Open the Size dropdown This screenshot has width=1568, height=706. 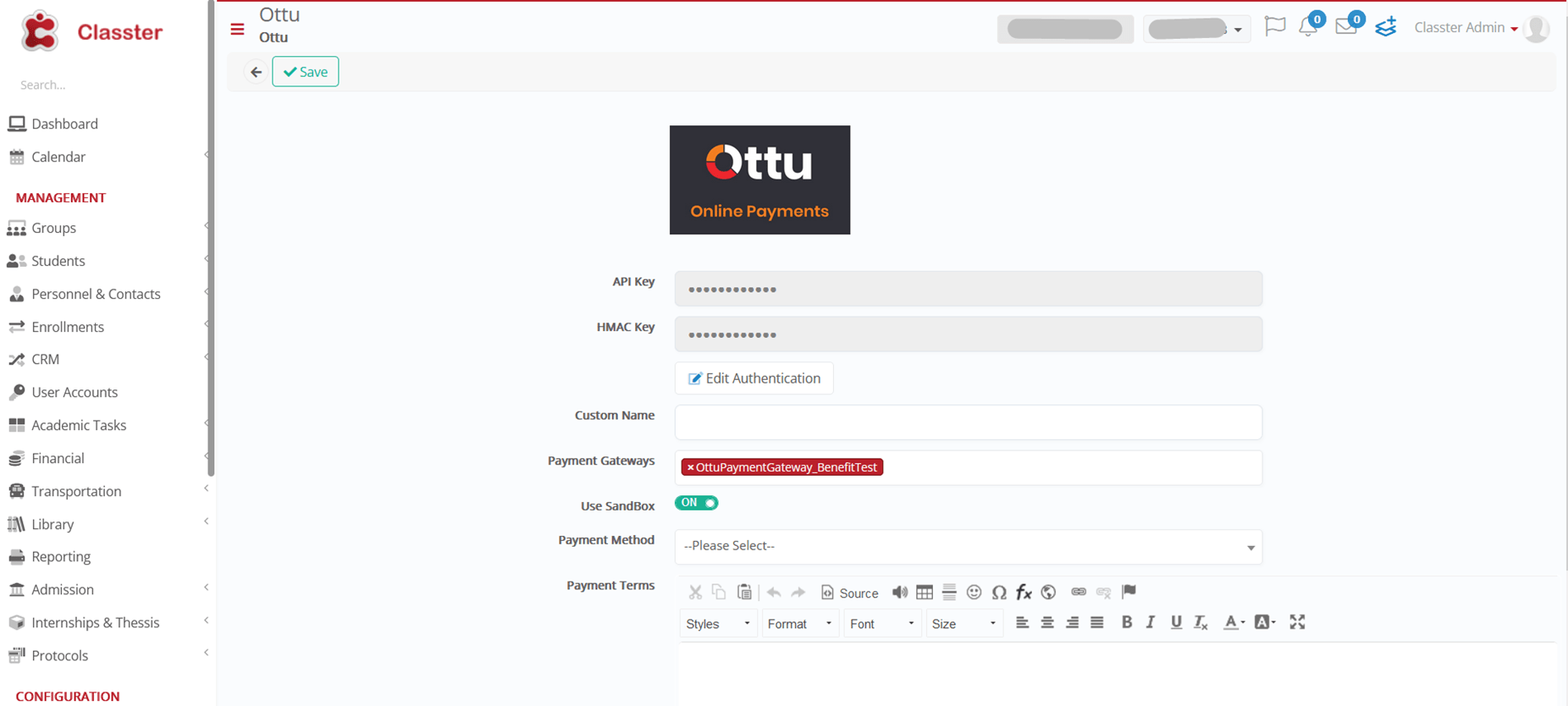(x=964, y=624)
